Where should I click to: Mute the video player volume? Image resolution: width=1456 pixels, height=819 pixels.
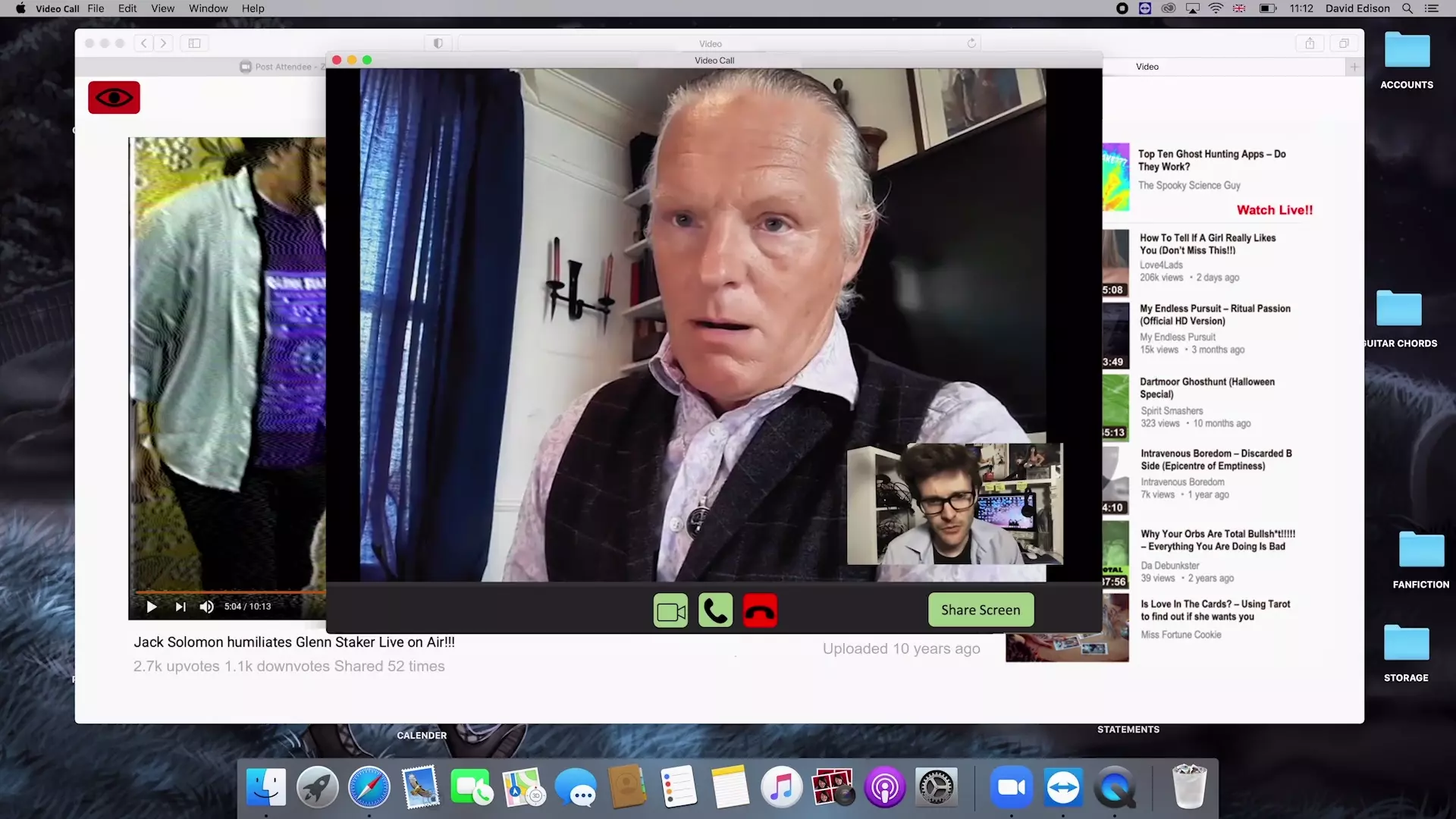206,607
